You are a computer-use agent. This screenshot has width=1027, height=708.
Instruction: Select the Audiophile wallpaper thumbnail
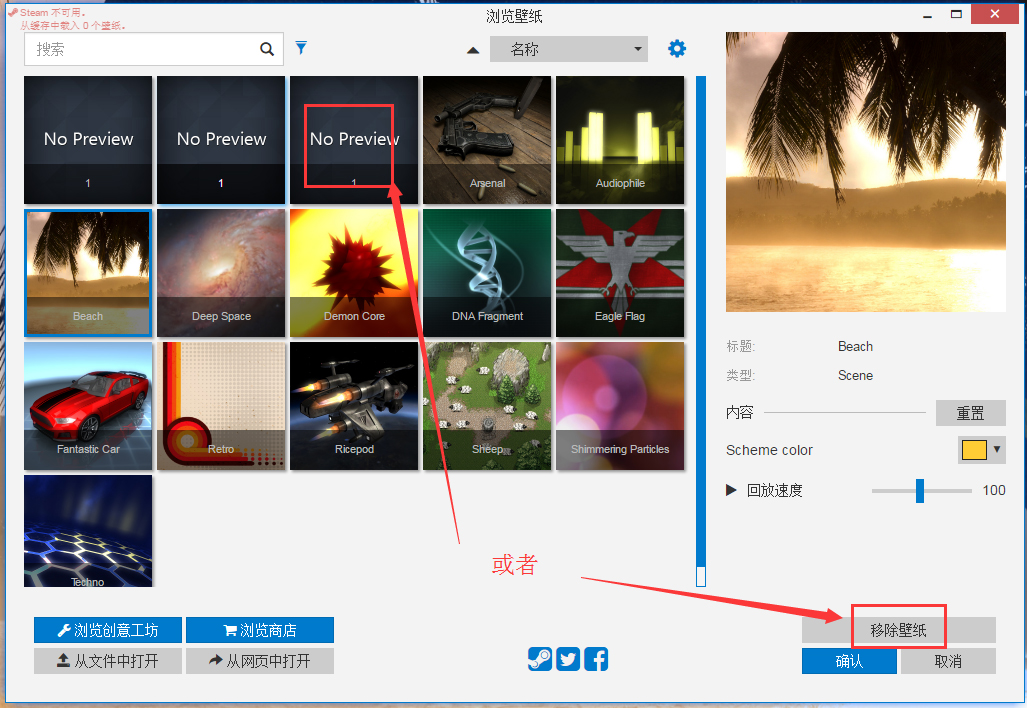pyautogui.click(x=620, y=140)
